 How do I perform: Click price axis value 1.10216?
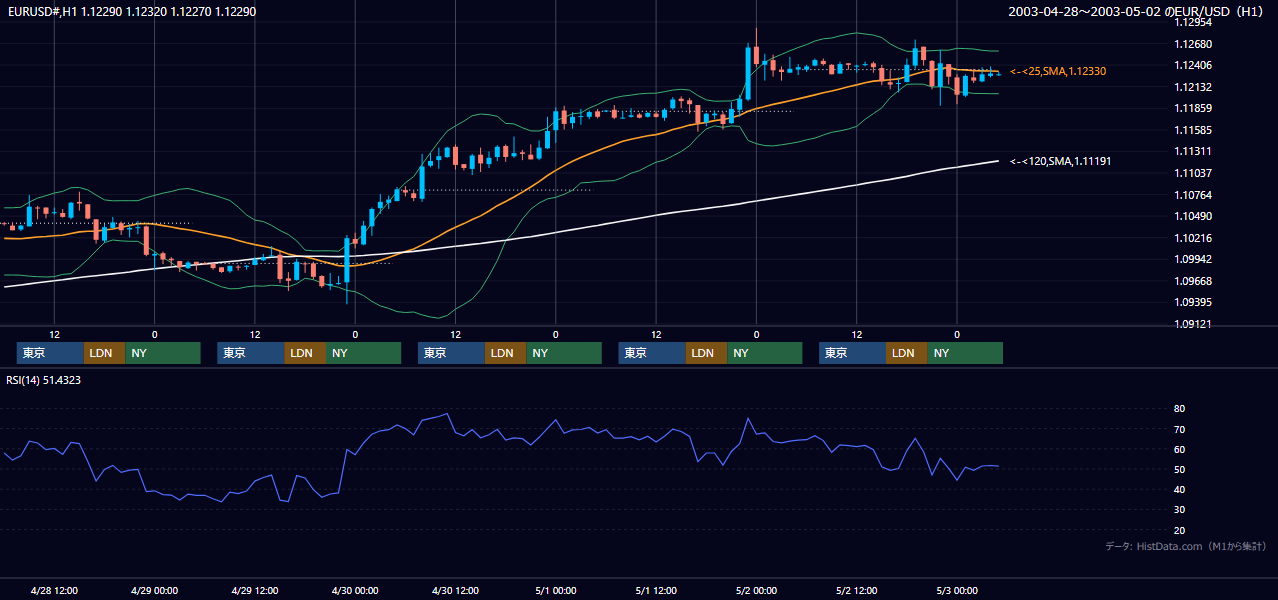(1194, 238)
